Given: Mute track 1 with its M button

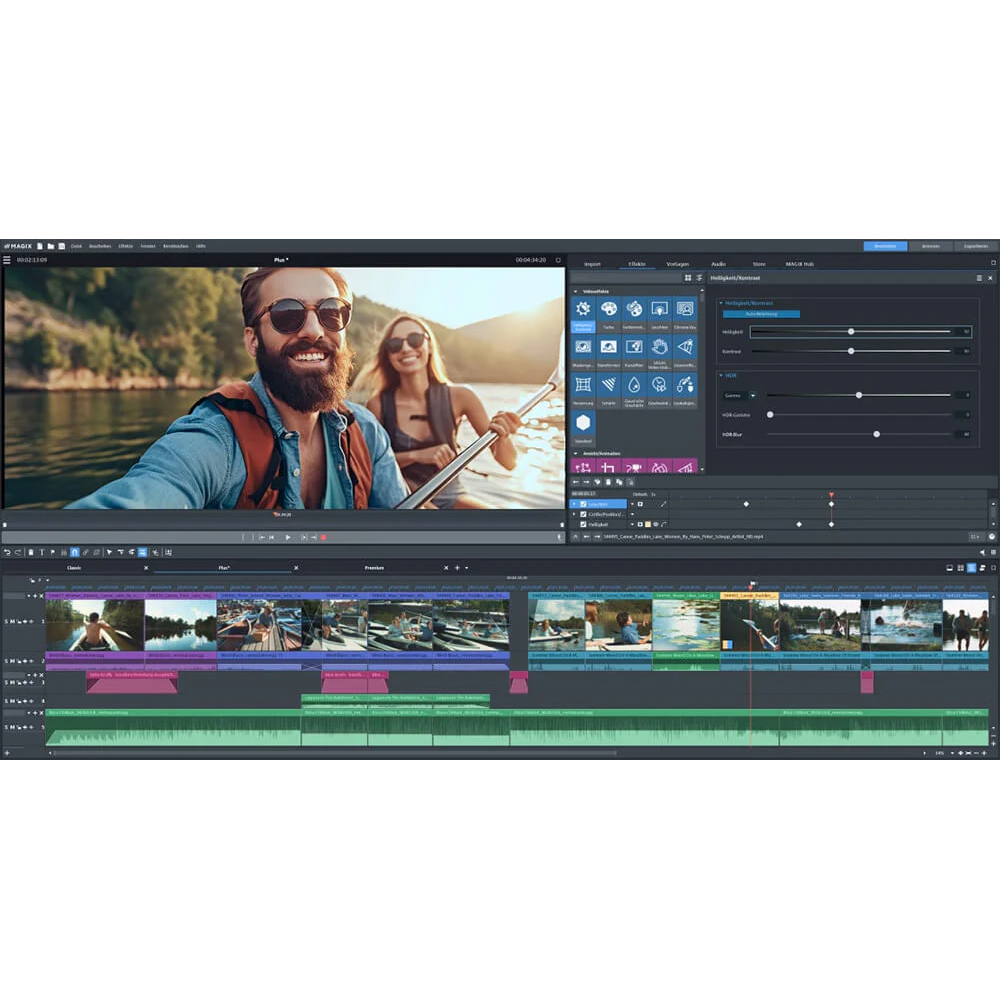Looking at the screenshot, I should (12, 621).
